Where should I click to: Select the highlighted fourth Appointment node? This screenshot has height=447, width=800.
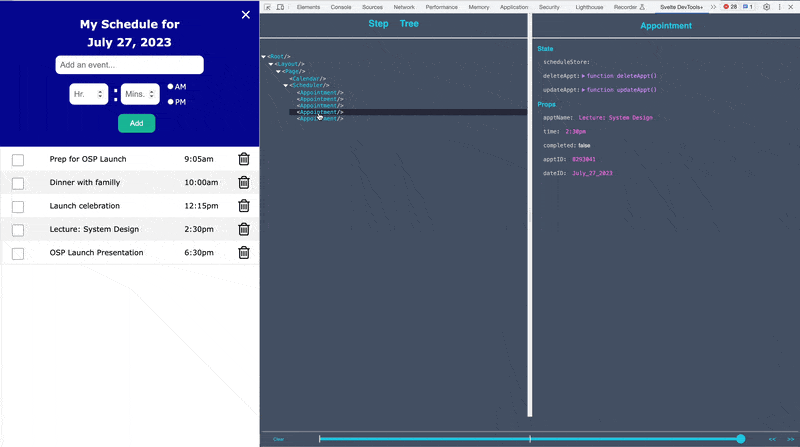[x=320, y=112]
